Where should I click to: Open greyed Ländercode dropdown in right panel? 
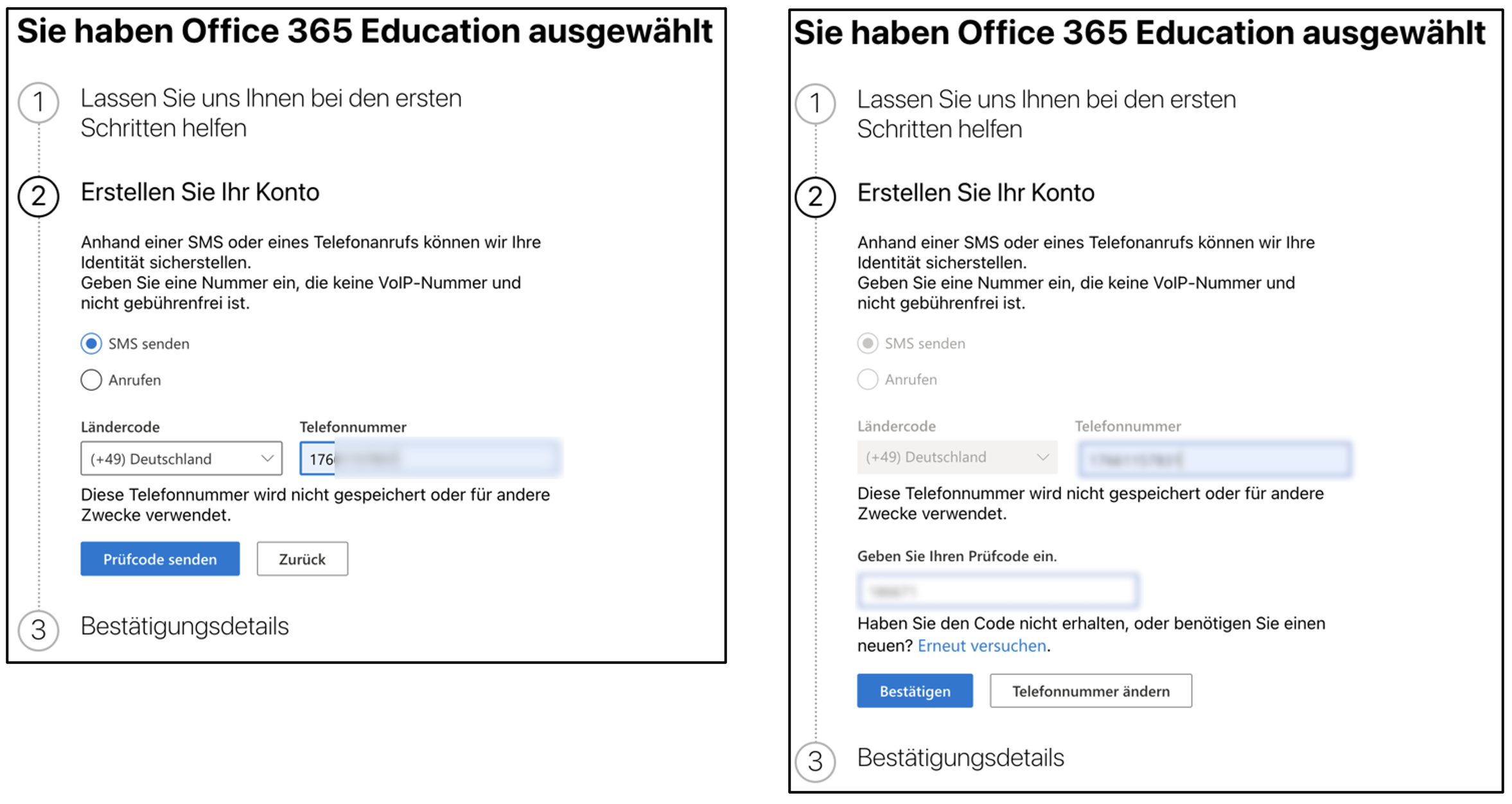[957, 457]
